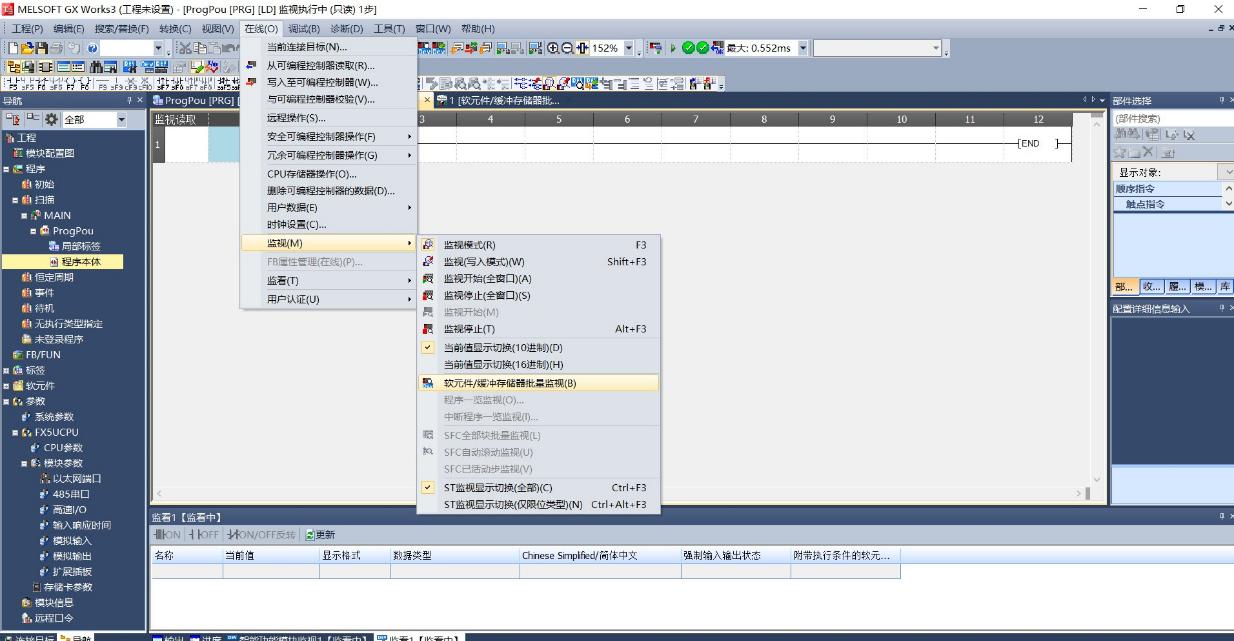Click the Zoom in magnifier icon
Image resolution: width=1234 pixels, height=641 pixels.
point(552,48)
